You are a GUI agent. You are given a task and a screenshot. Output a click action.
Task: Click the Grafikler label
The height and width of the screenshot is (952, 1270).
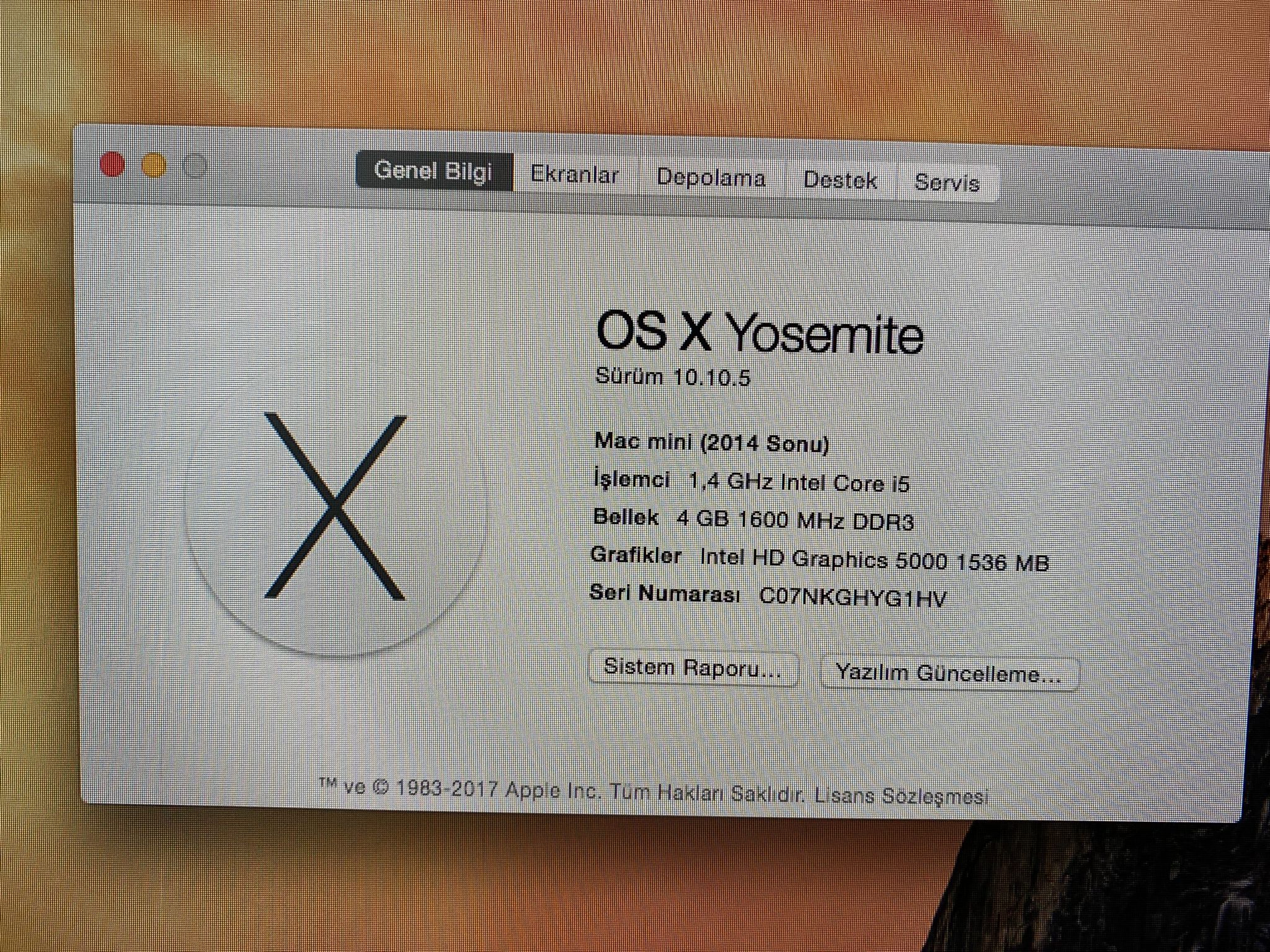coord(636,555)
